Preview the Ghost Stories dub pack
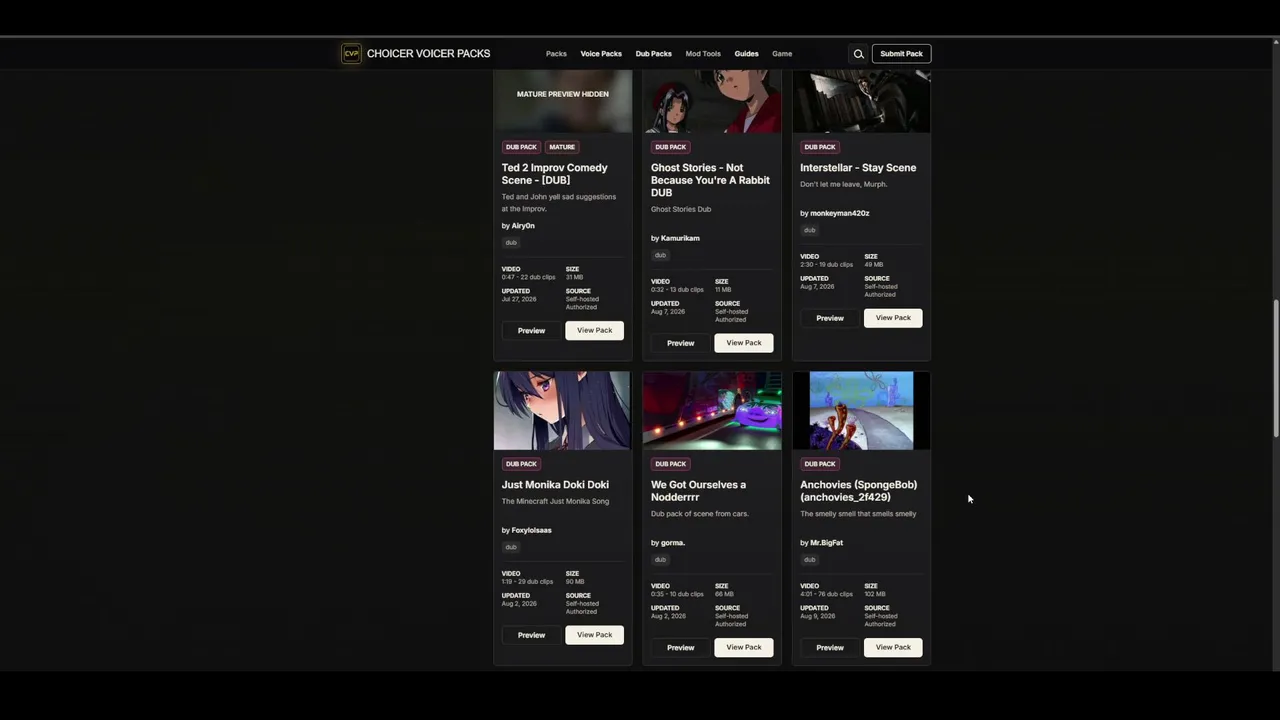 click(x=680, y=343)
